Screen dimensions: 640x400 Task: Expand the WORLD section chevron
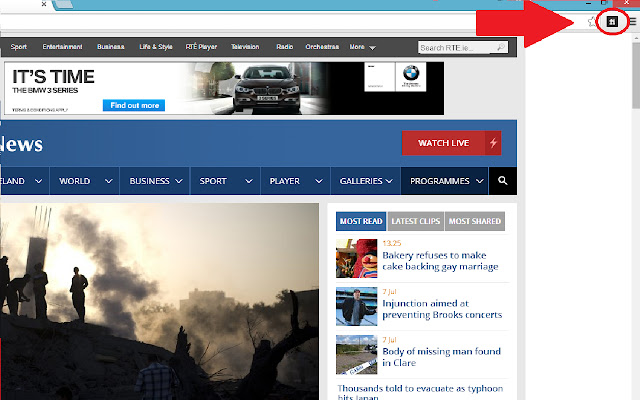coord(109,181)
